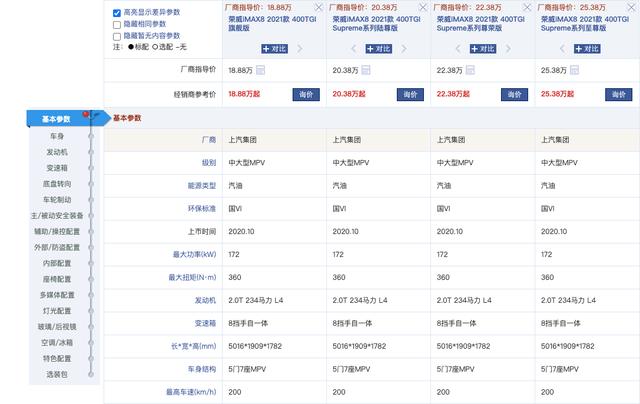The image size is (640, 404).
Task: Move the 22.38万 column left with arrow
Action: tap(458, 49)
